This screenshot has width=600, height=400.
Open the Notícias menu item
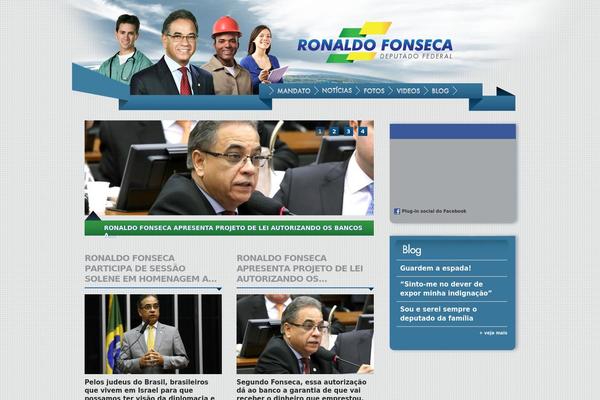(337, 91)
